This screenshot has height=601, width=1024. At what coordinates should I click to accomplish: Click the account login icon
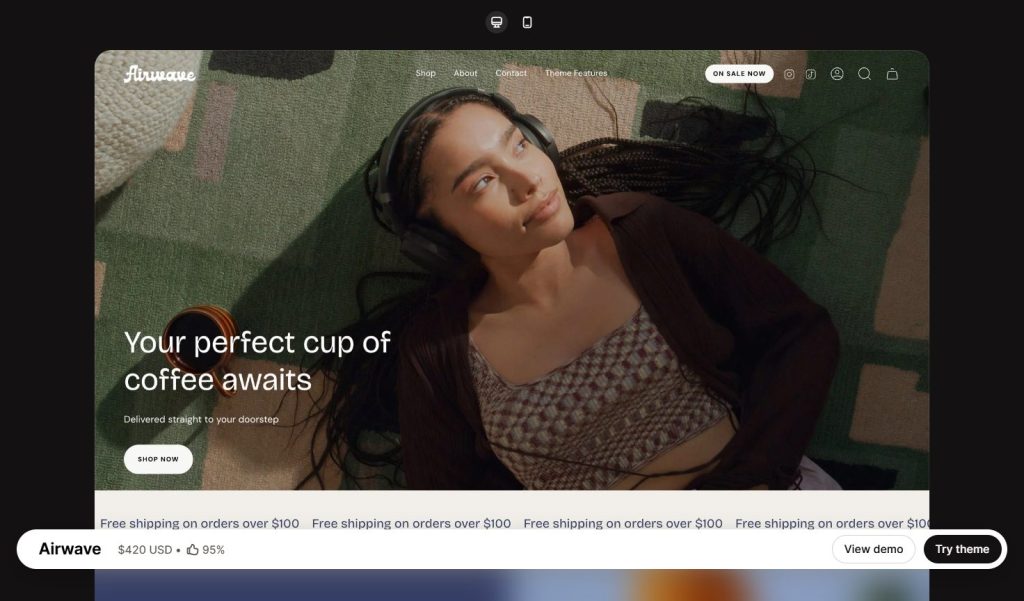837,73
